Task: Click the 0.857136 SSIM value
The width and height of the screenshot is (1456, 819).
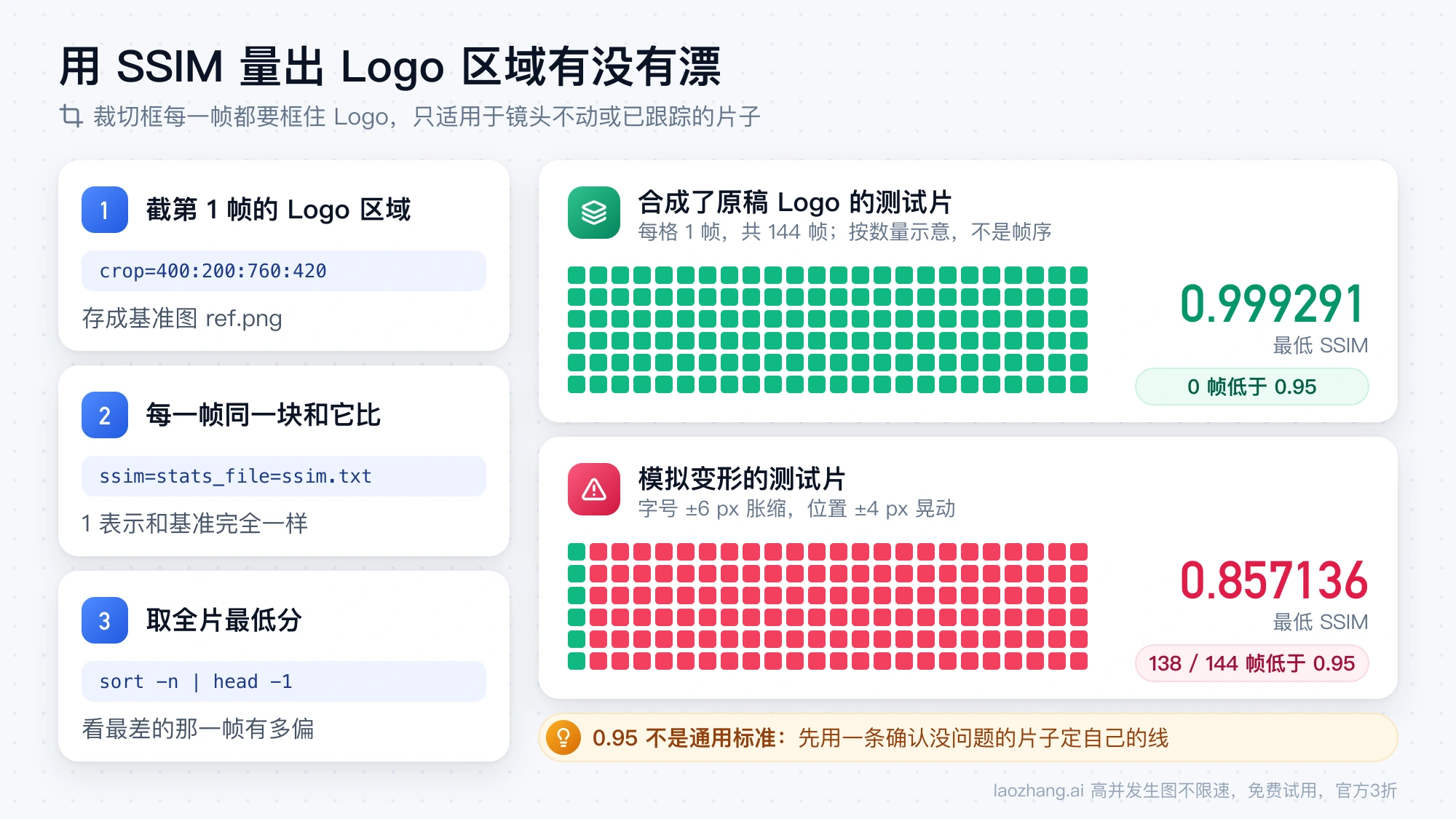Action: (1273, 580)
